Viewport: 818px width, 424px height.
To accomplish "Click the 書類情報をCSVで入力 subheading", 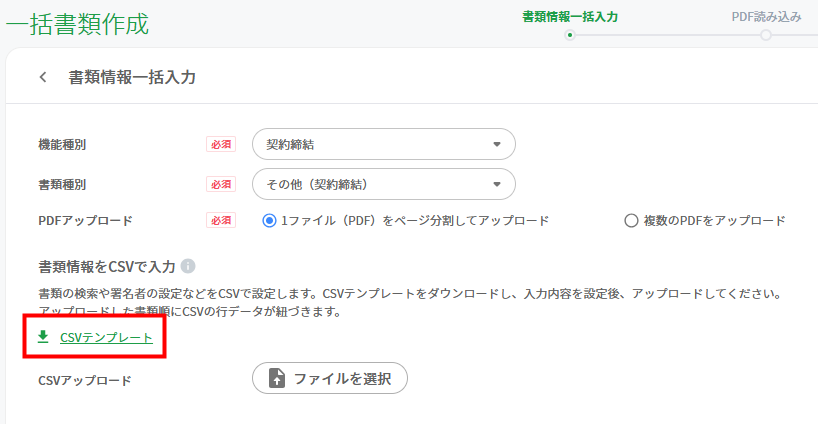I will [107, 266].
